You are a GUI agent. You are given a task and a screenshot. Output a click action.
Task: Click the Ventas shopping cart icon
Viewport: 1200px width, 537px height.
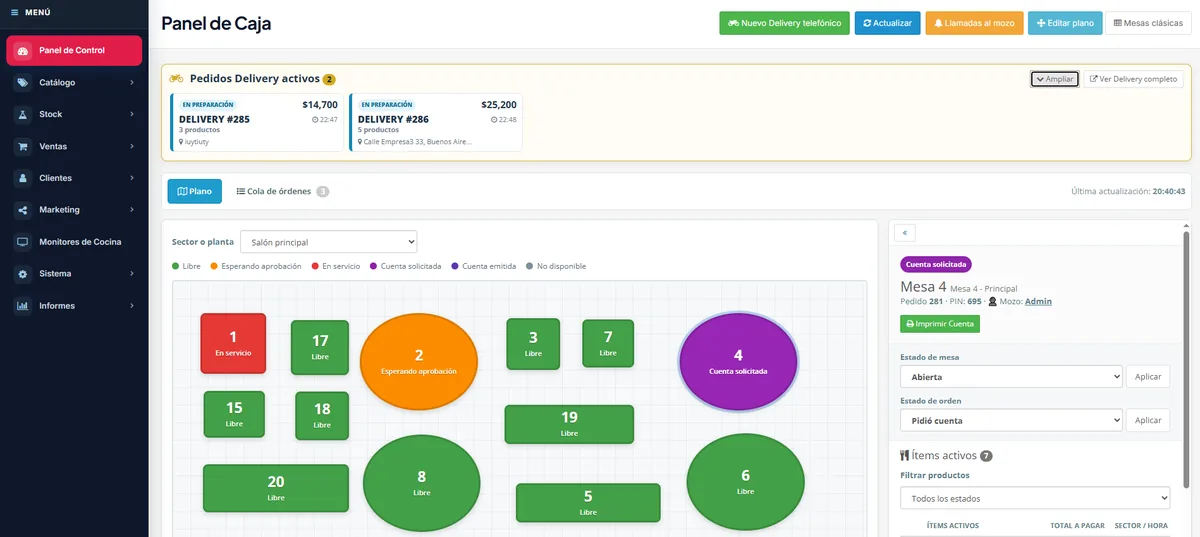(22, 147)
